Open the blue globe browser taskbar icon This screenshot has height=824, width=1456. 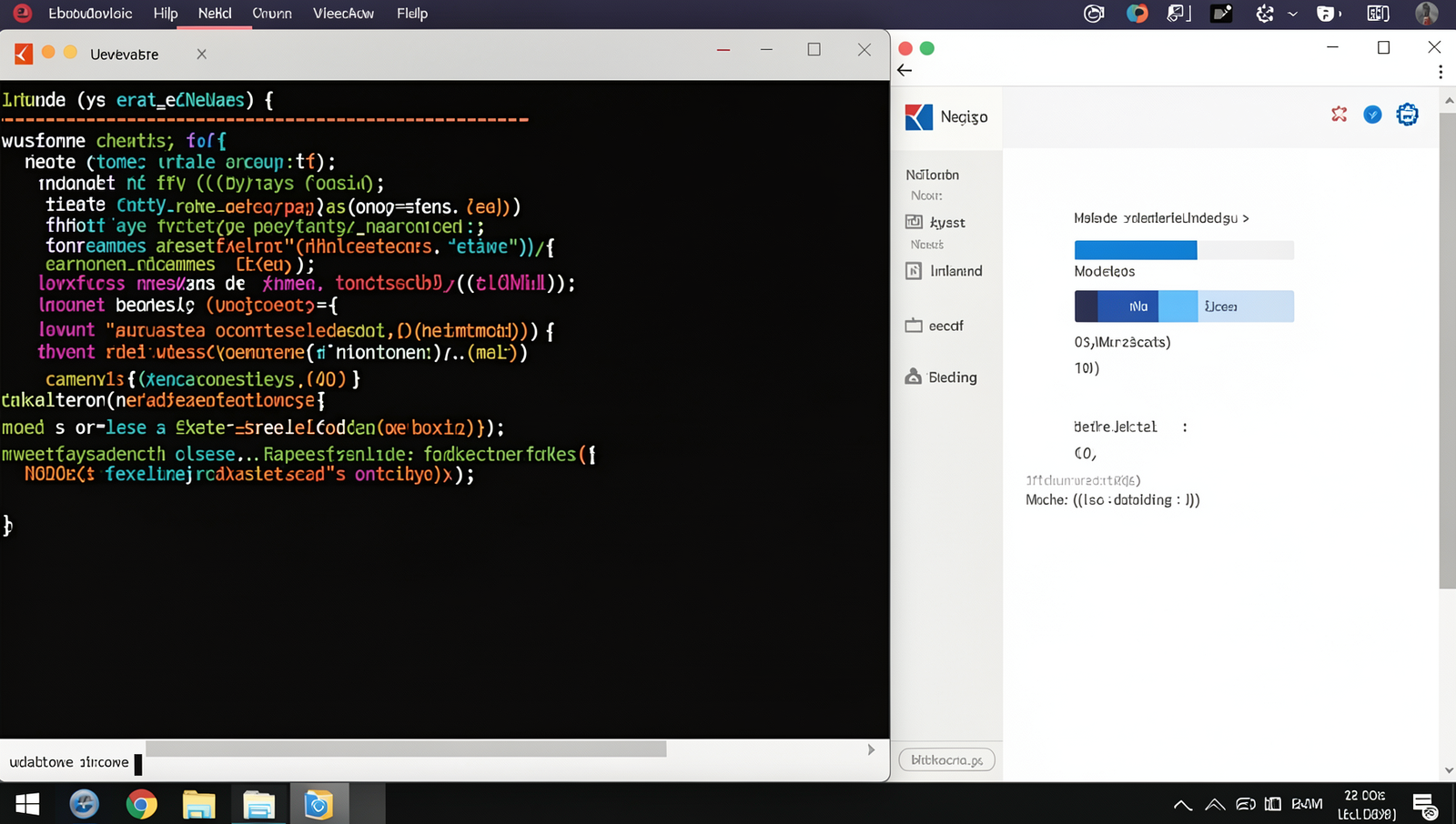click(84, 804)
